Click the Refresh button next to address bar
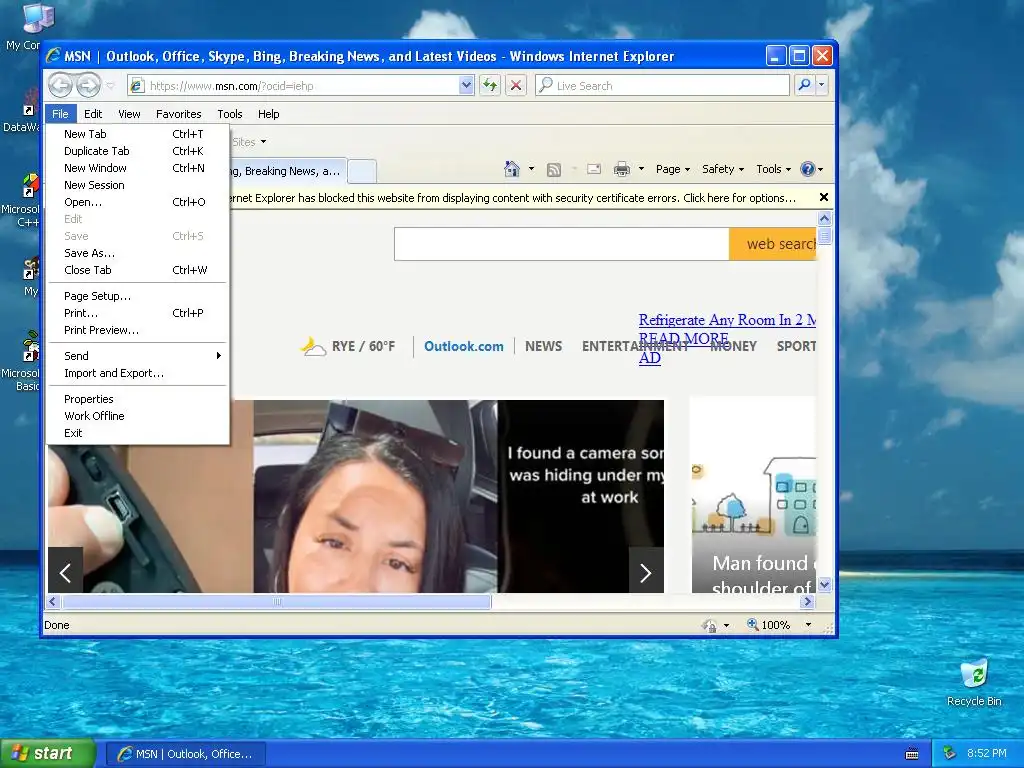The image size is (1024, 768). [x=490, y=86]
